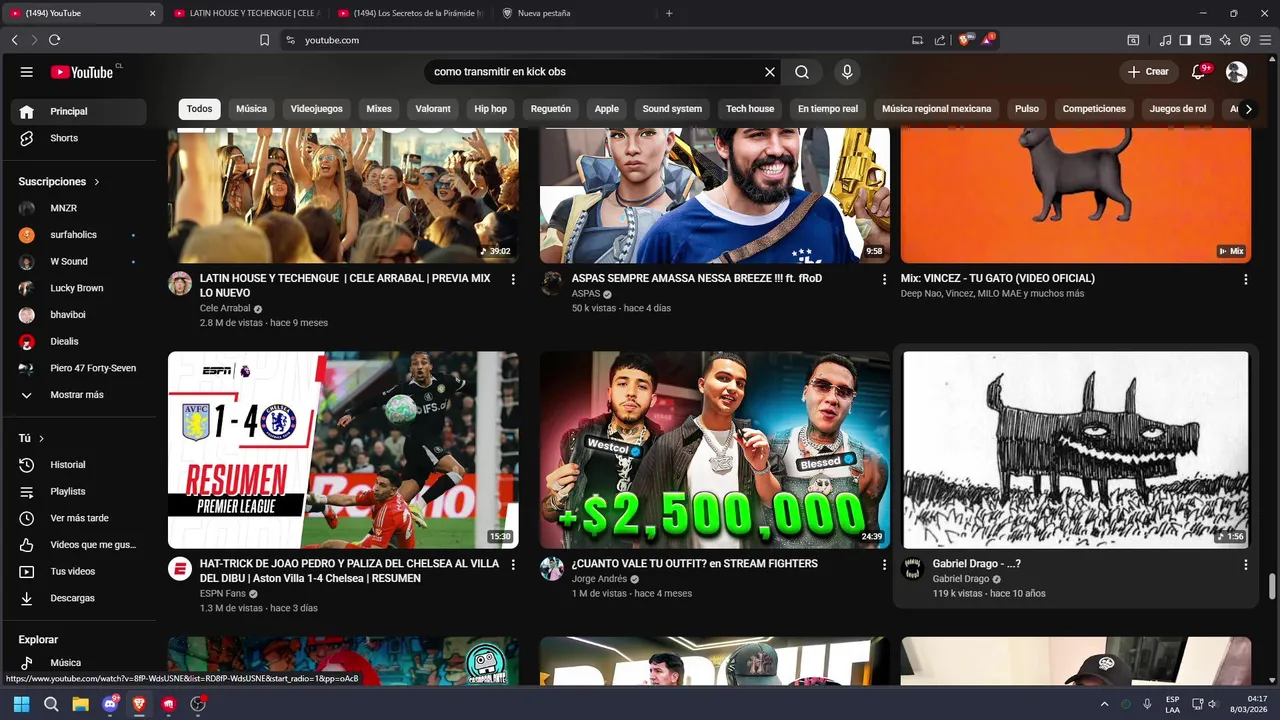Screen dimensions: 1280x720
Task: Start voice search with the microphone
Action: pyautogui.click(x=847, y=72)
